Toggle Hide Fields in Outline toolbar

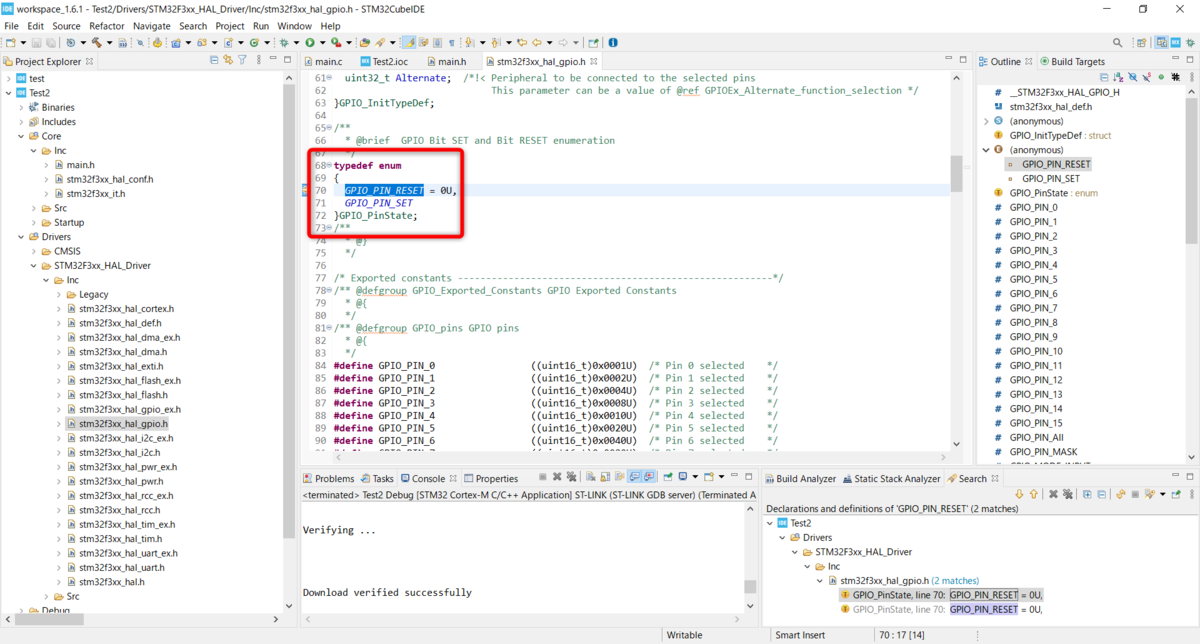[1132, 77]
